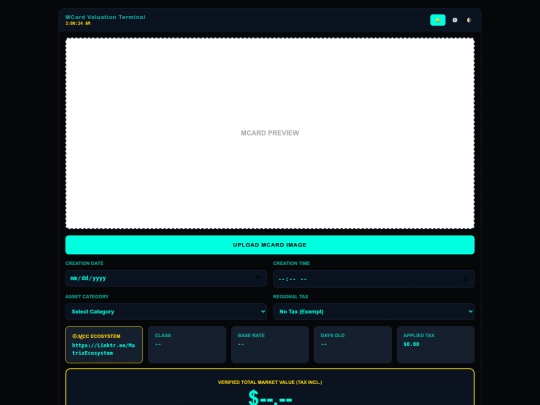Click the Base Rate stat card

270,345
